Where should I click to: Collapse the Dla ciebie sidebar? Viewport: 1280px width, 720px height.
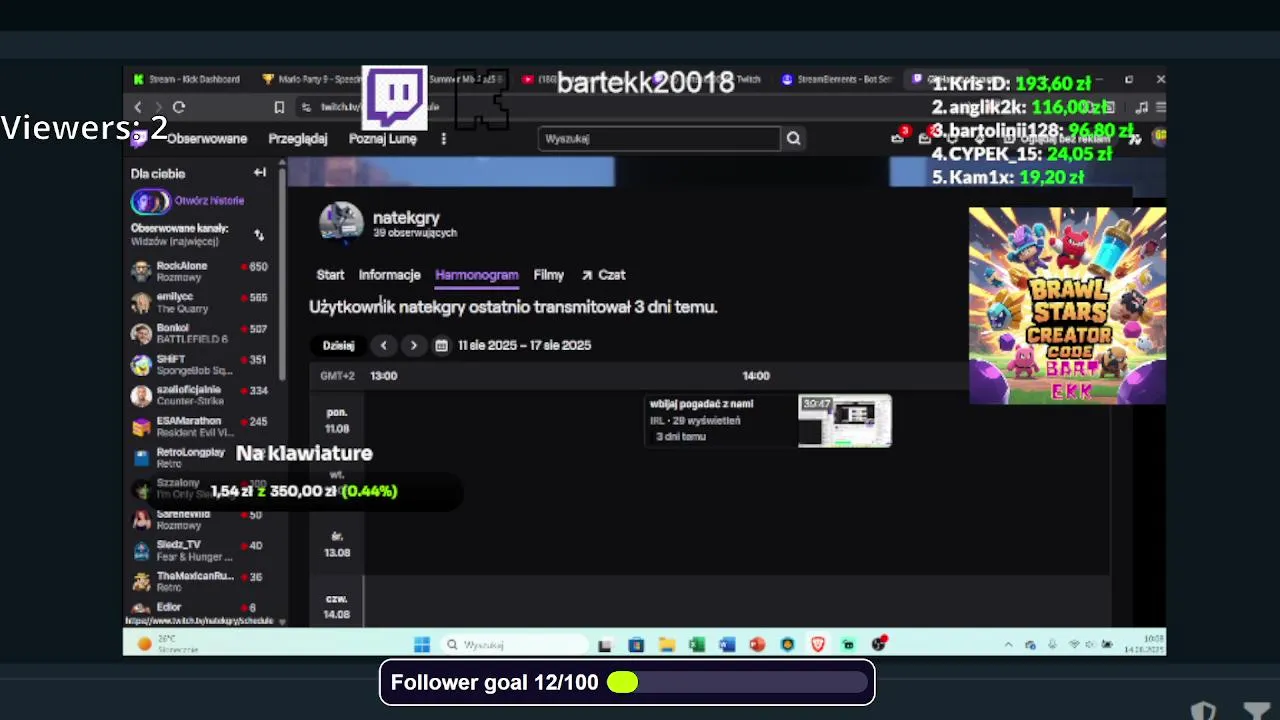(260, 173)
